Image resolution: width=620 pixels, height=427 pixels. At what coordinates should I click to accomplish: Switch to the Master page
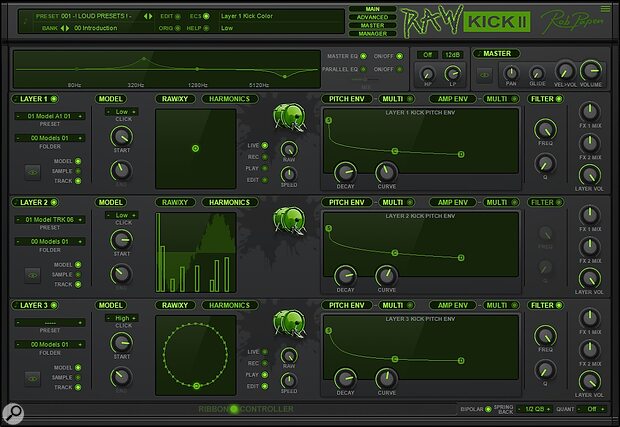pos(372,25)
